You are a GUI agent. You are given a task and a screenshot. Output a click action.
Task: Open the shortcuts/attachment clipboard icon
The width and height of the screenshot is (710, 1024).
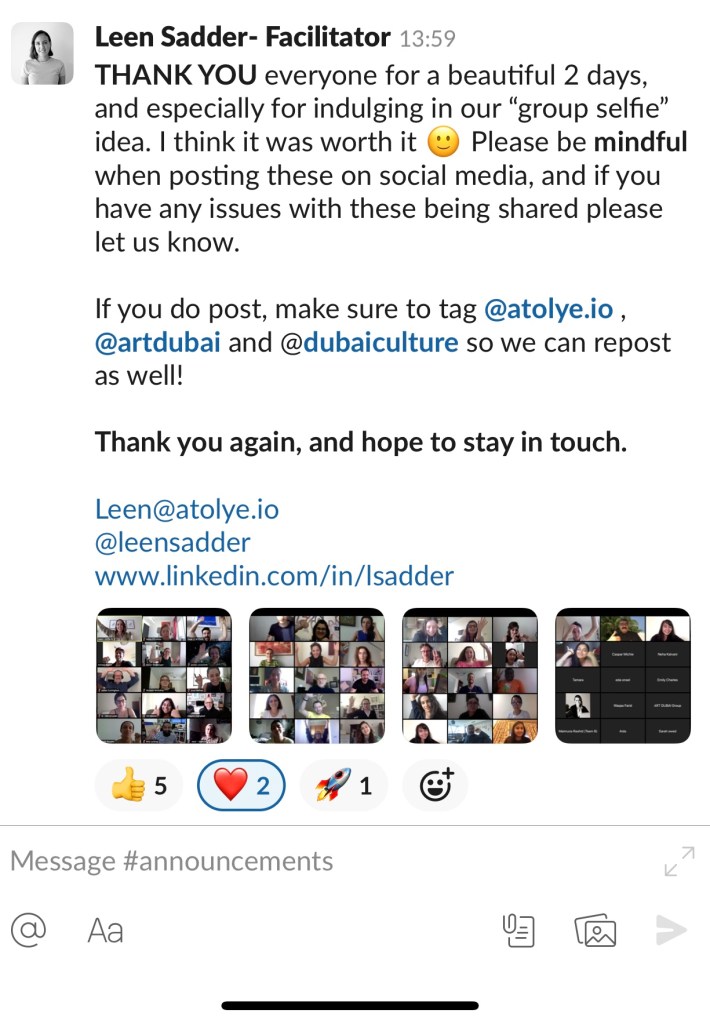[x=519, y=931]
